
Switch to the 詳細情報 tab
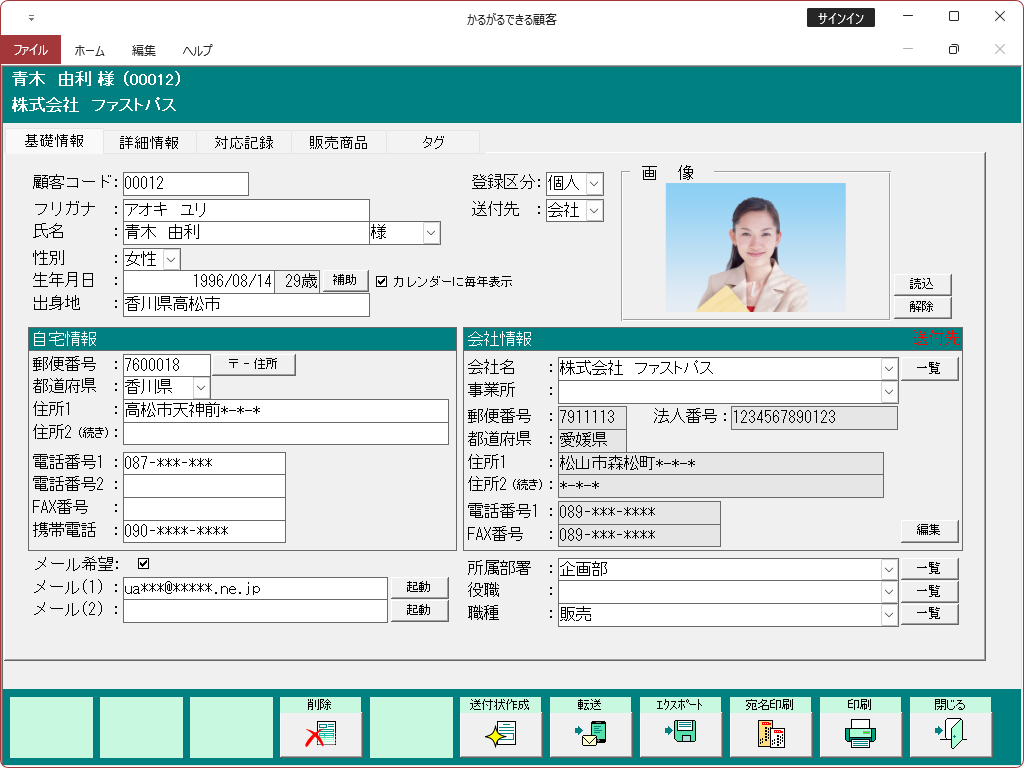[x=149, y=142]
